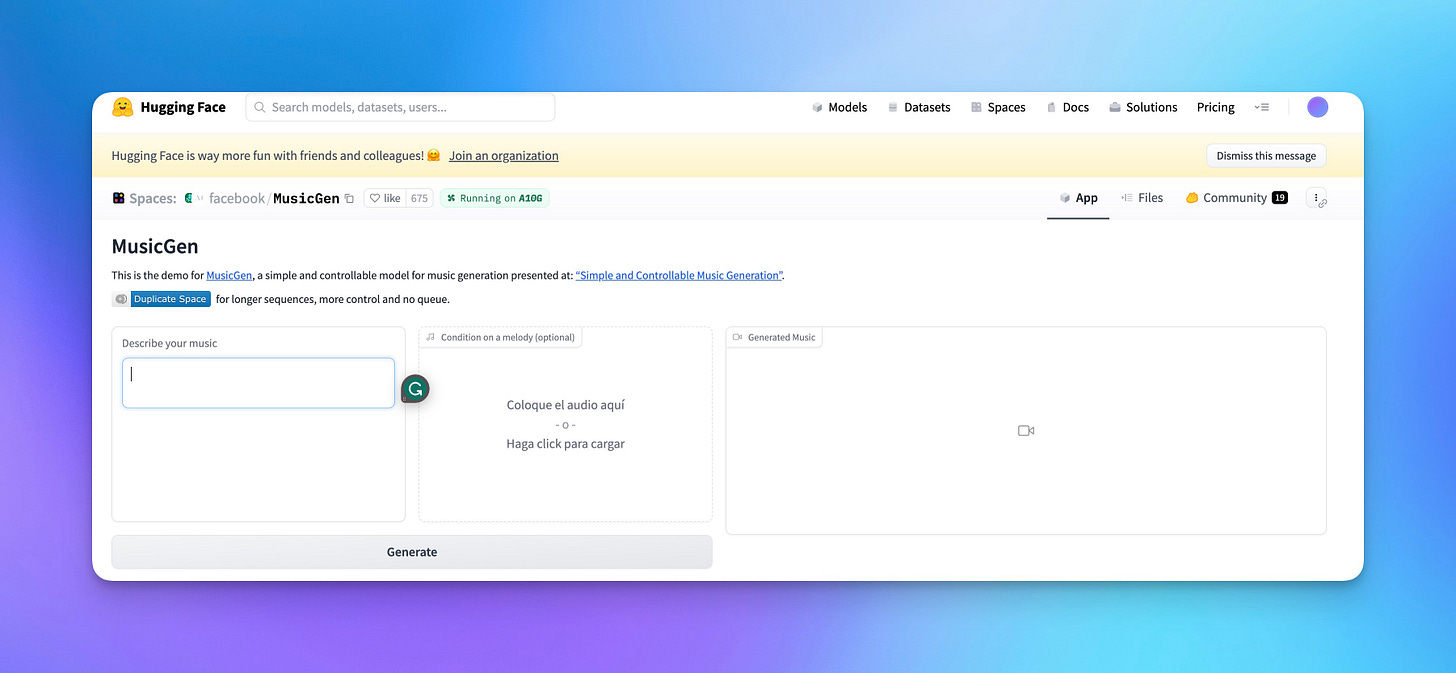Viewport: 1456px width, 673px height.
Task: Switch to the App tab
Action: (1078, 198)
